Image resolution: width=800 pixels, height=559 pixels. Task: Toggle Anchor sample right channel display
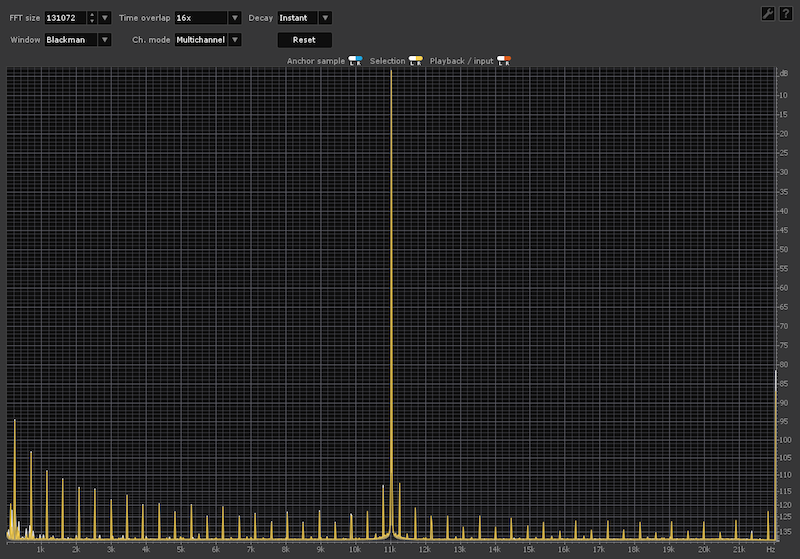click(359, 61)
